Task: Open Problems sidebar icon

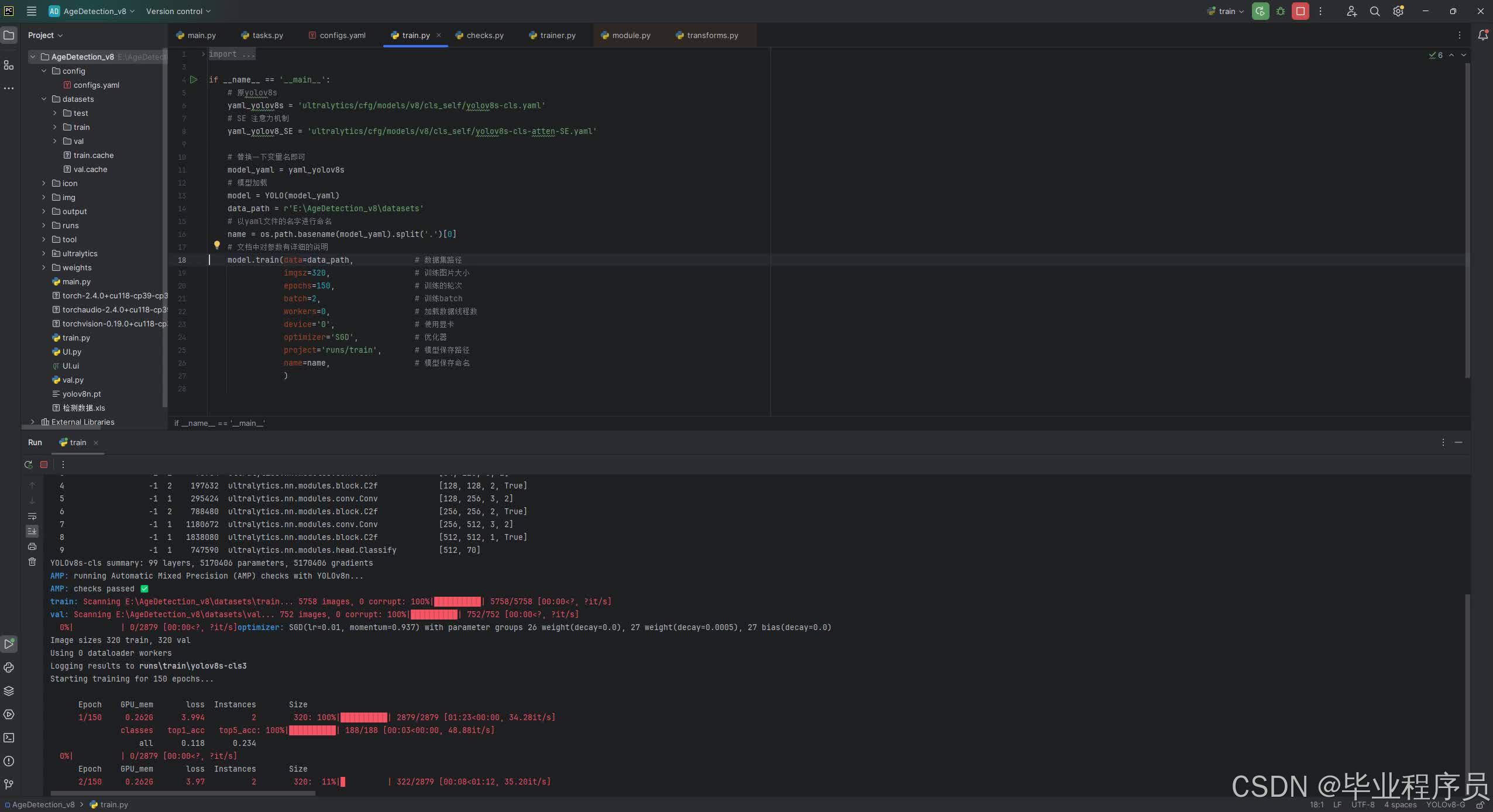Action: [x=9, y=761]
